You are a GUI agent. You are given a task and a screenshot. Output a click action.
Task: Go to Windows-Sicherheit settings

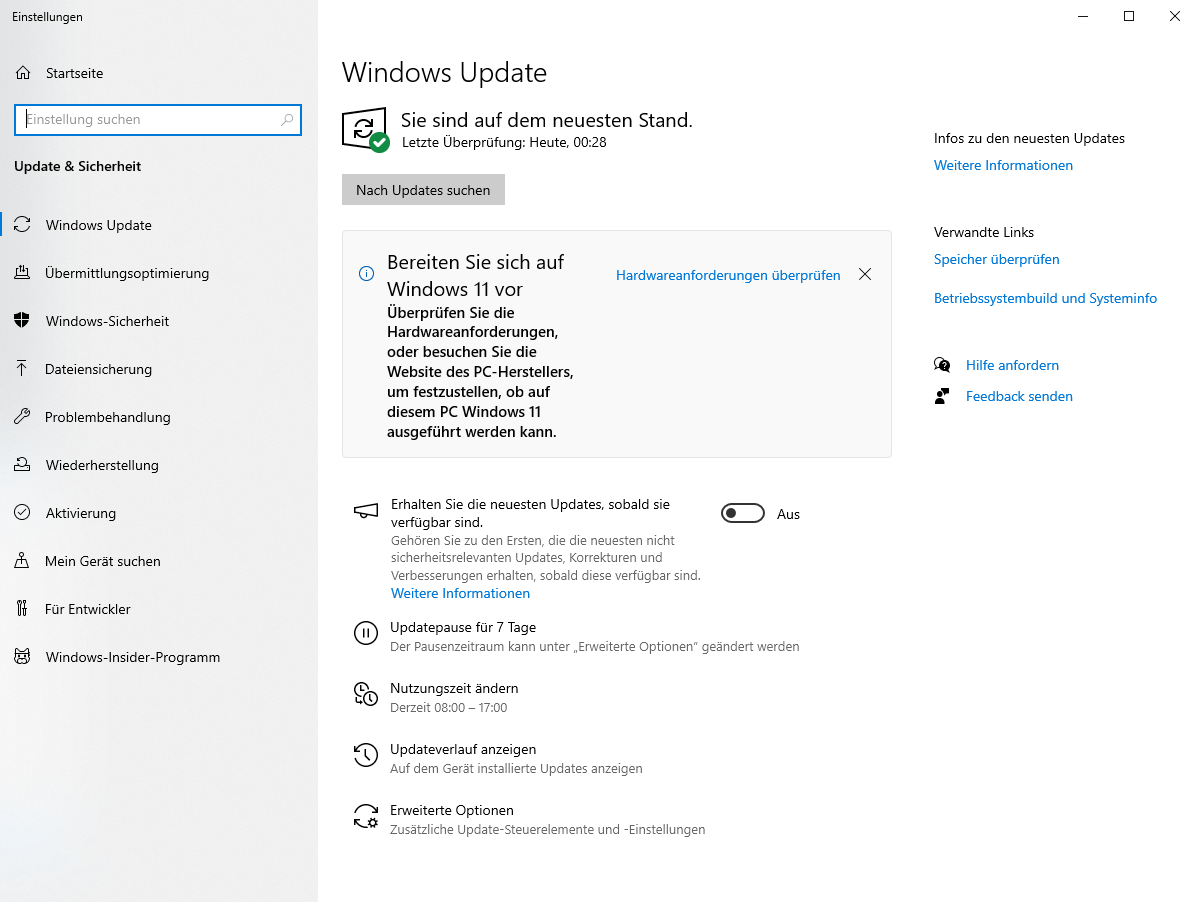coord(159,321)
